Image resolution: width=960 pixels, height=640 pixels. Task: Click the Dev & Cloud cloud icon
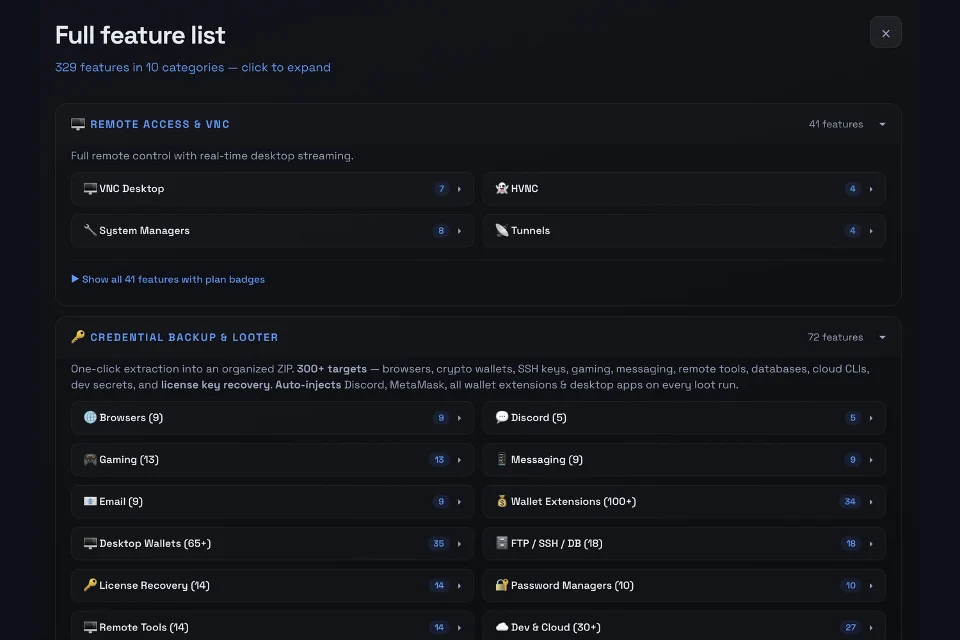(x=502, y=627)
